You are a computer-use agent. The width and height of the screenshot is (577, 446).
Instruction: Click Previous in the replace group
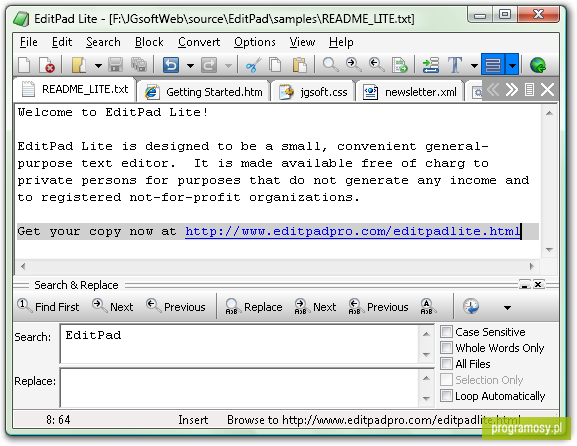[x=379, y=306]
